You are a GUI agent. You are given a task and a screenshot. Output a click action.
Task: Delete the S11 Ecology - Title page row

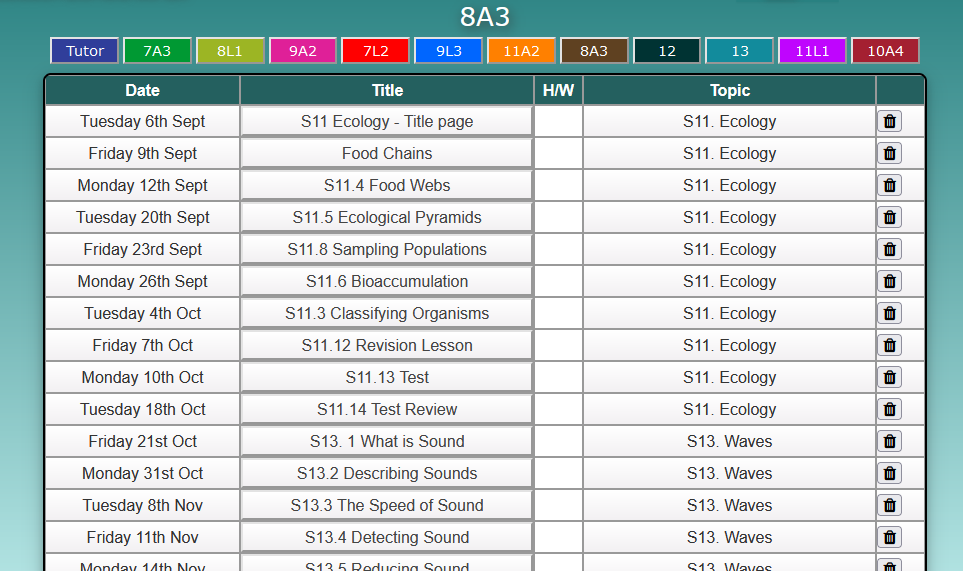tap(889, 122)
